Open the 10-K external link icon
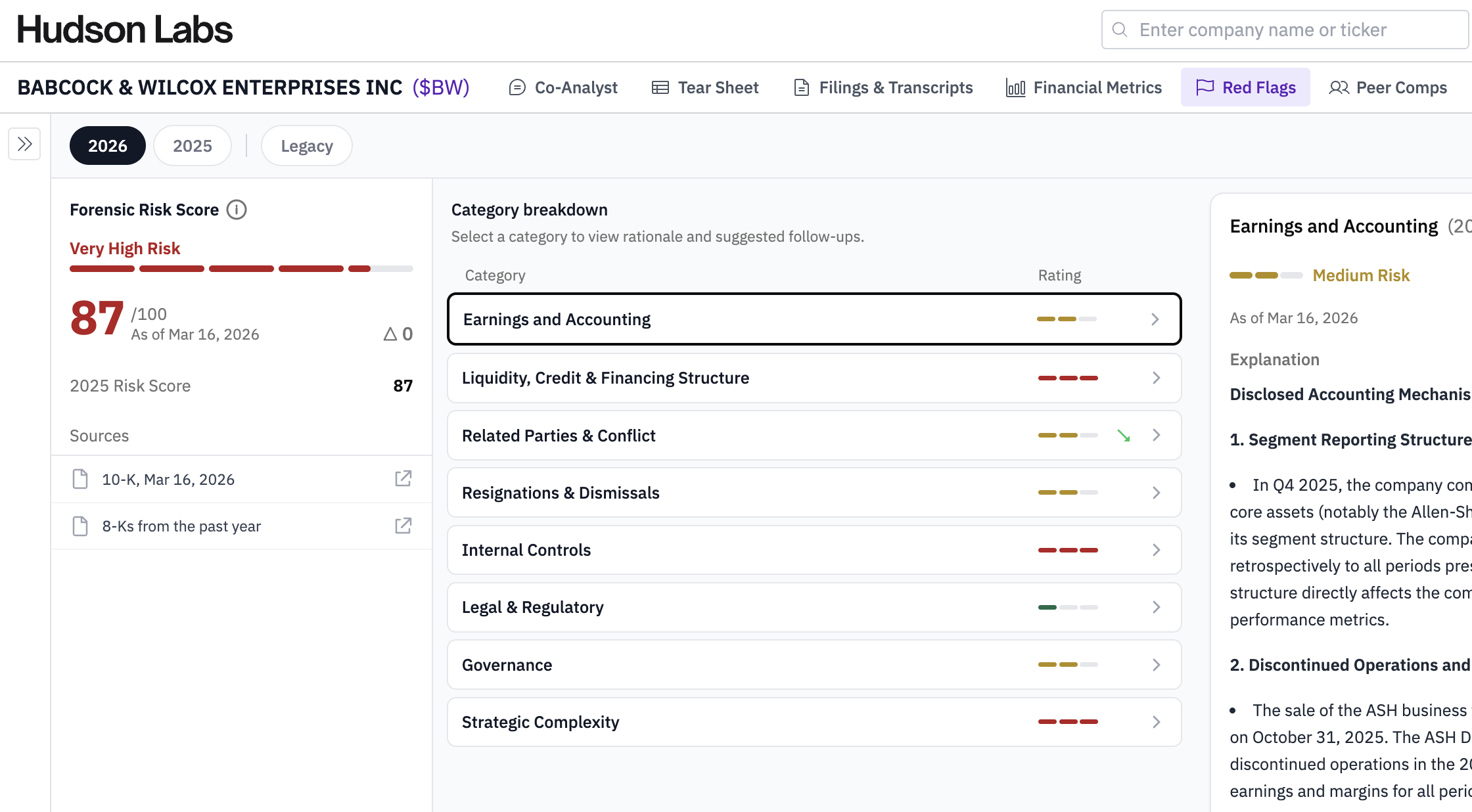The image size is (1472, 812). [x=403, y=479]
